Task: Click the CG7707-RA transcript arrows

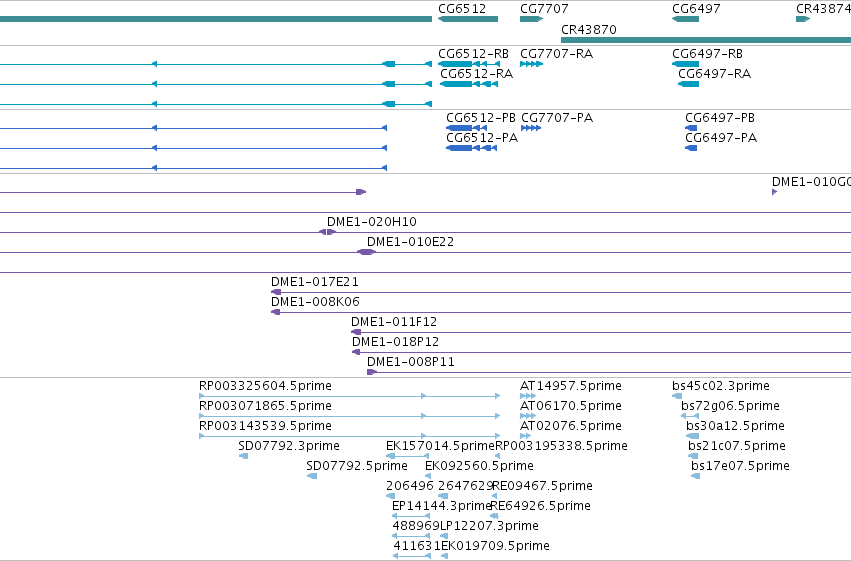Action: point(531,64)
